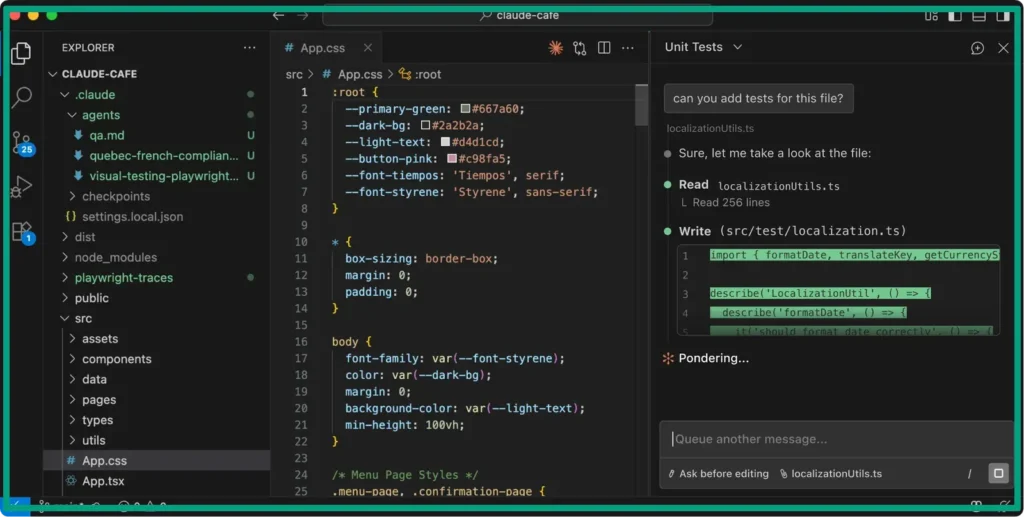Screen dimensions: 1024x517
Task: Toggle the bottom panel layout icon
Action: 979,16
